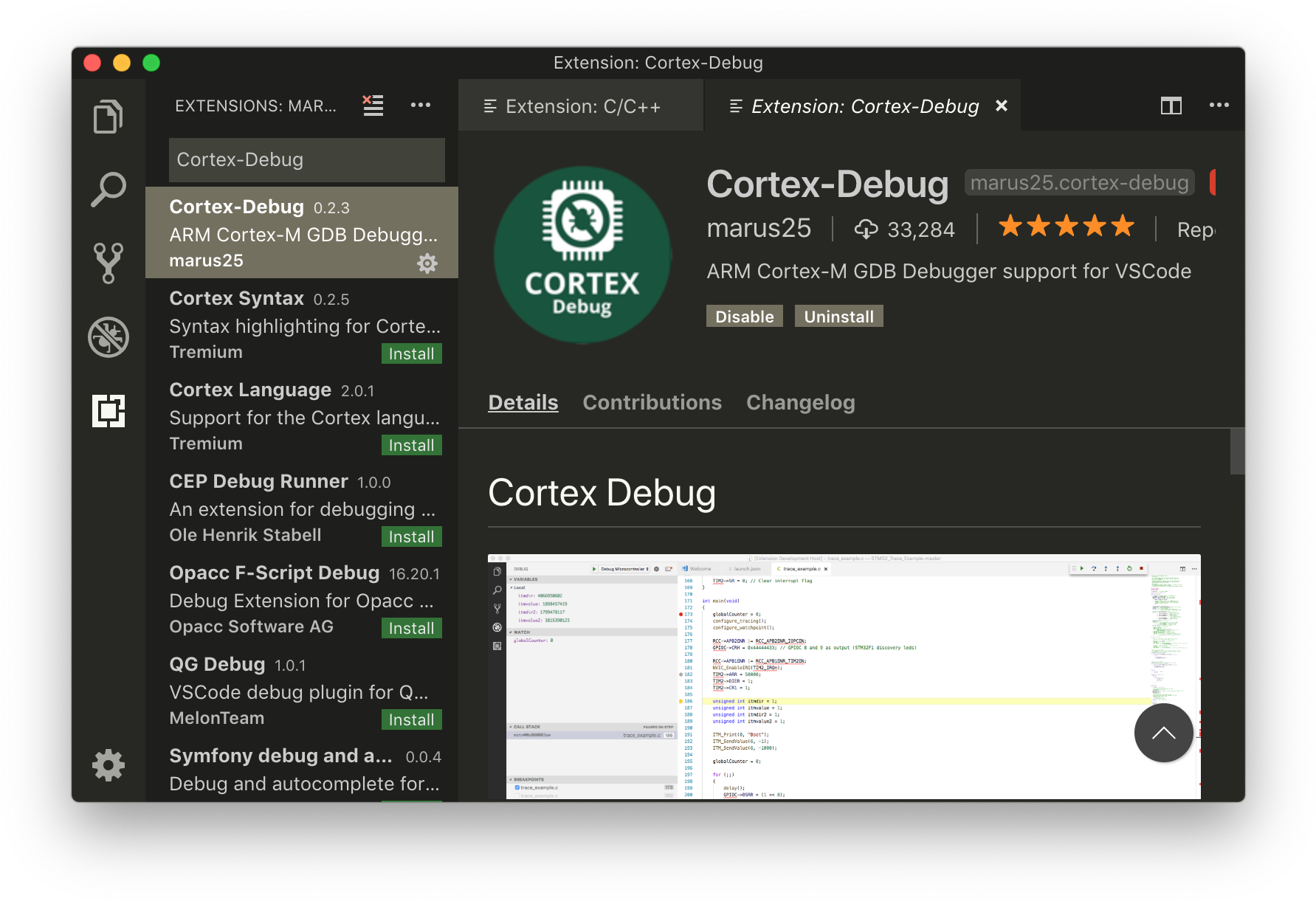Open Extensions panel more actions menu
Screen dimensions: 1316x901
click(420, 106)
